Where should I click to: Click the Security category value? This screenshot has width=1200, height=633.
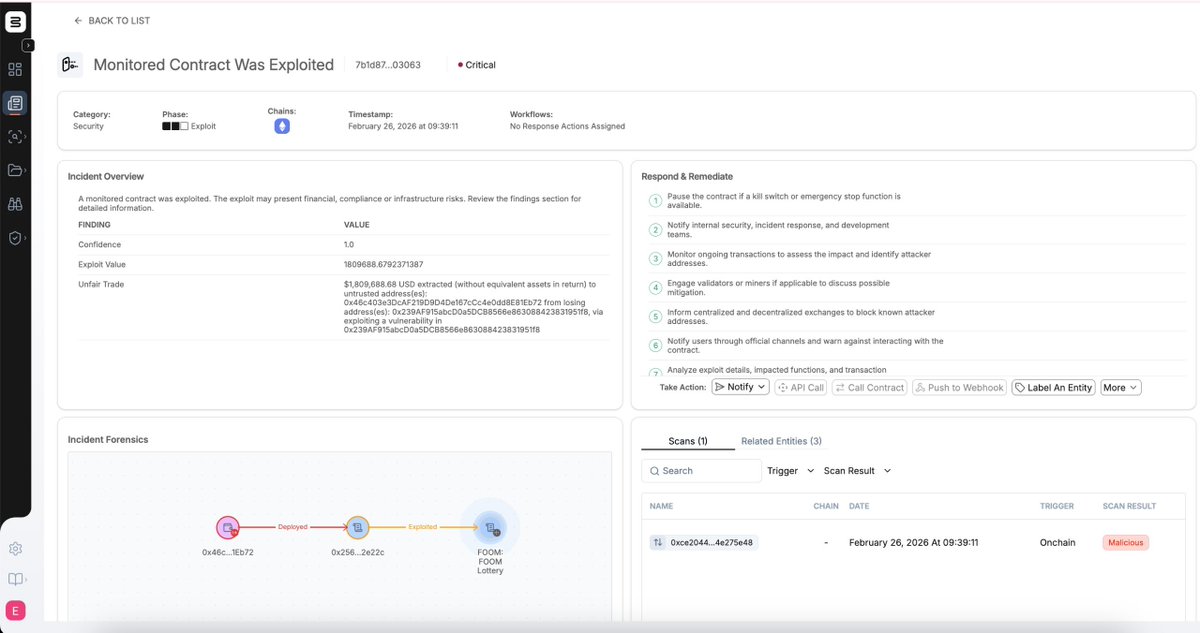click(88, 127)
